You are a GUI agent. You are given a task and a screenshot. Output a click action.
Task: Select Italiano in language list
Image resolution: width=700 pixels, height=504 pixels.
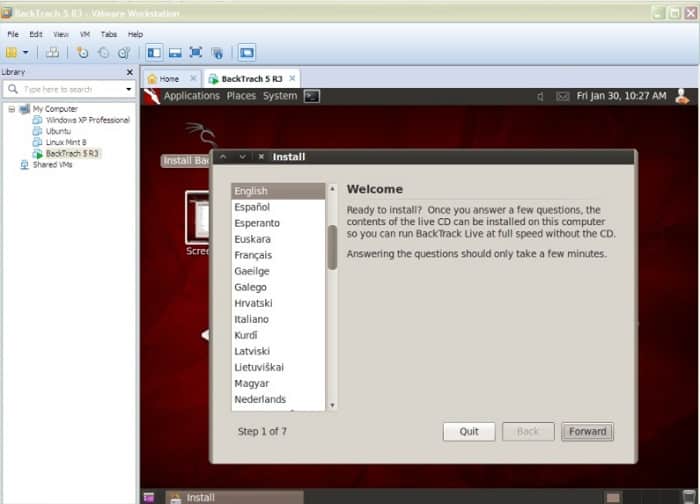pyautogui.click(x=279, y=320)
